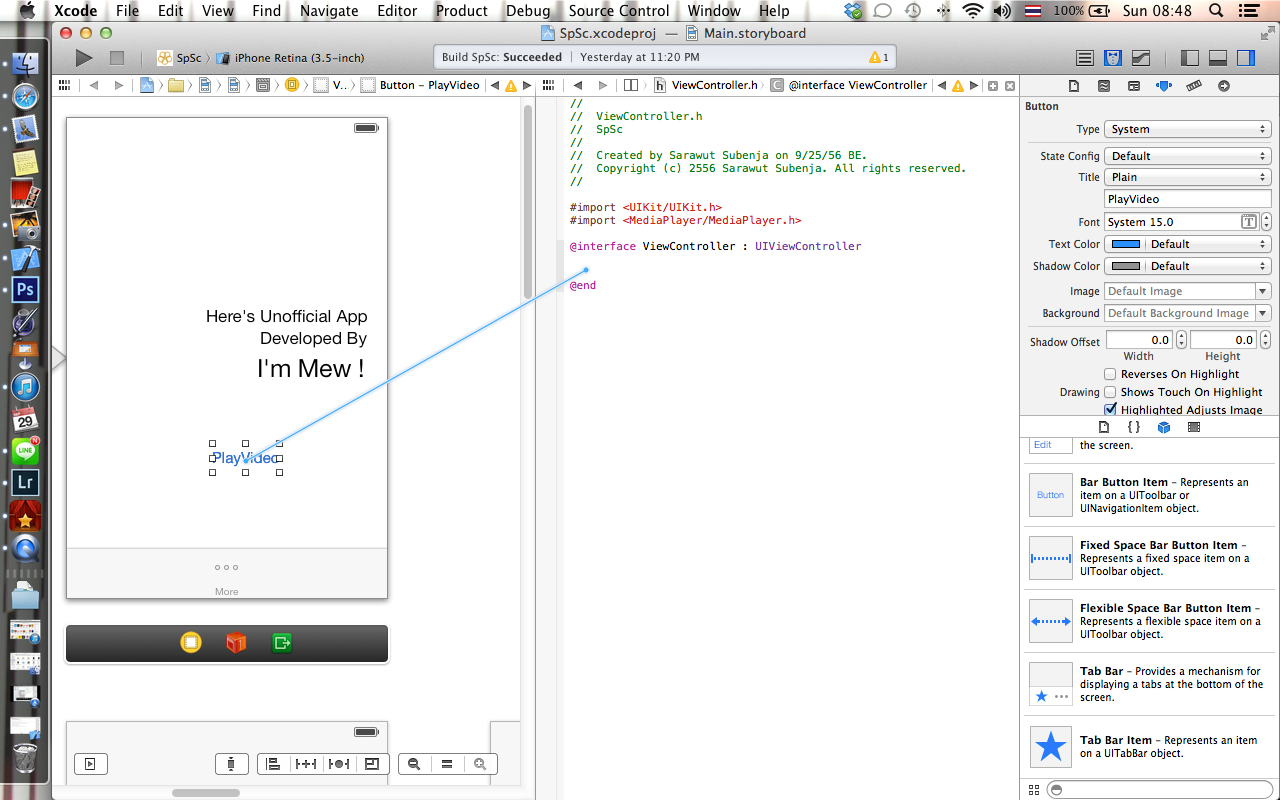The width and height of the screenshot is (1280, 800).
Task: Click @interface ViewController in jump bar
Action: tap(849, 86)
